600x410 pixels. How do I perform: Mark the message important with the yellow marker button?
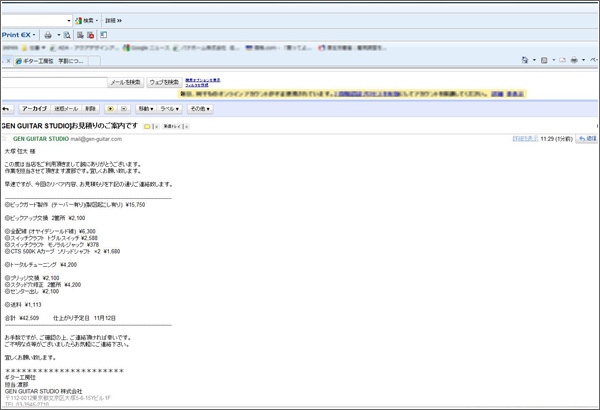coord(111,109)
